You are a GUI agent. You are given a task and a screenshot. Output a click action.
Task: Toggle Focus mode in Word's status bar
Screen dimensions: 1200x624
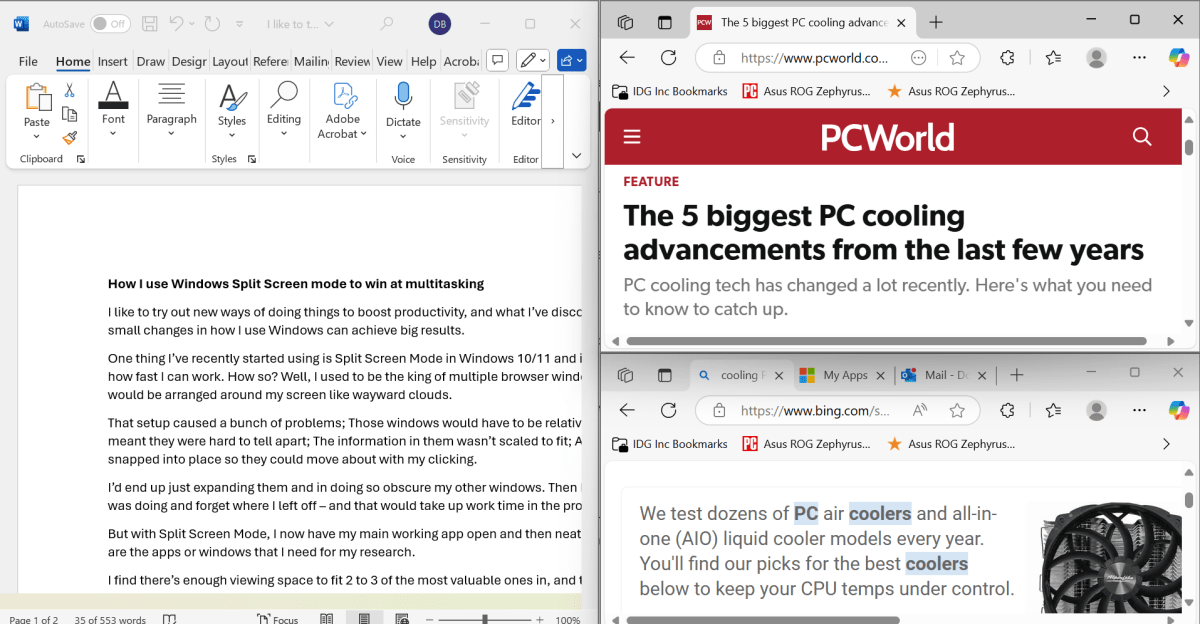[278, 619]
